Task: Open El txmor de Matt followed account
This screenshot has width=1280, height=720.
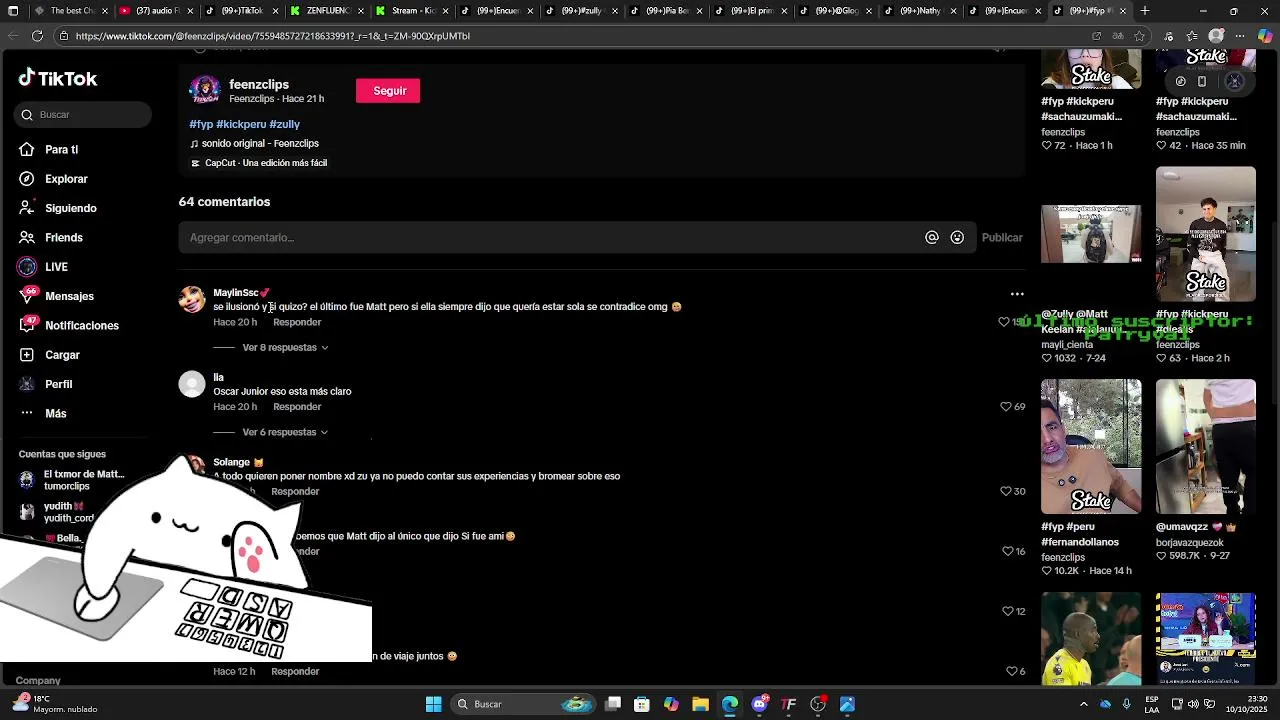Action: coord(73,480)
